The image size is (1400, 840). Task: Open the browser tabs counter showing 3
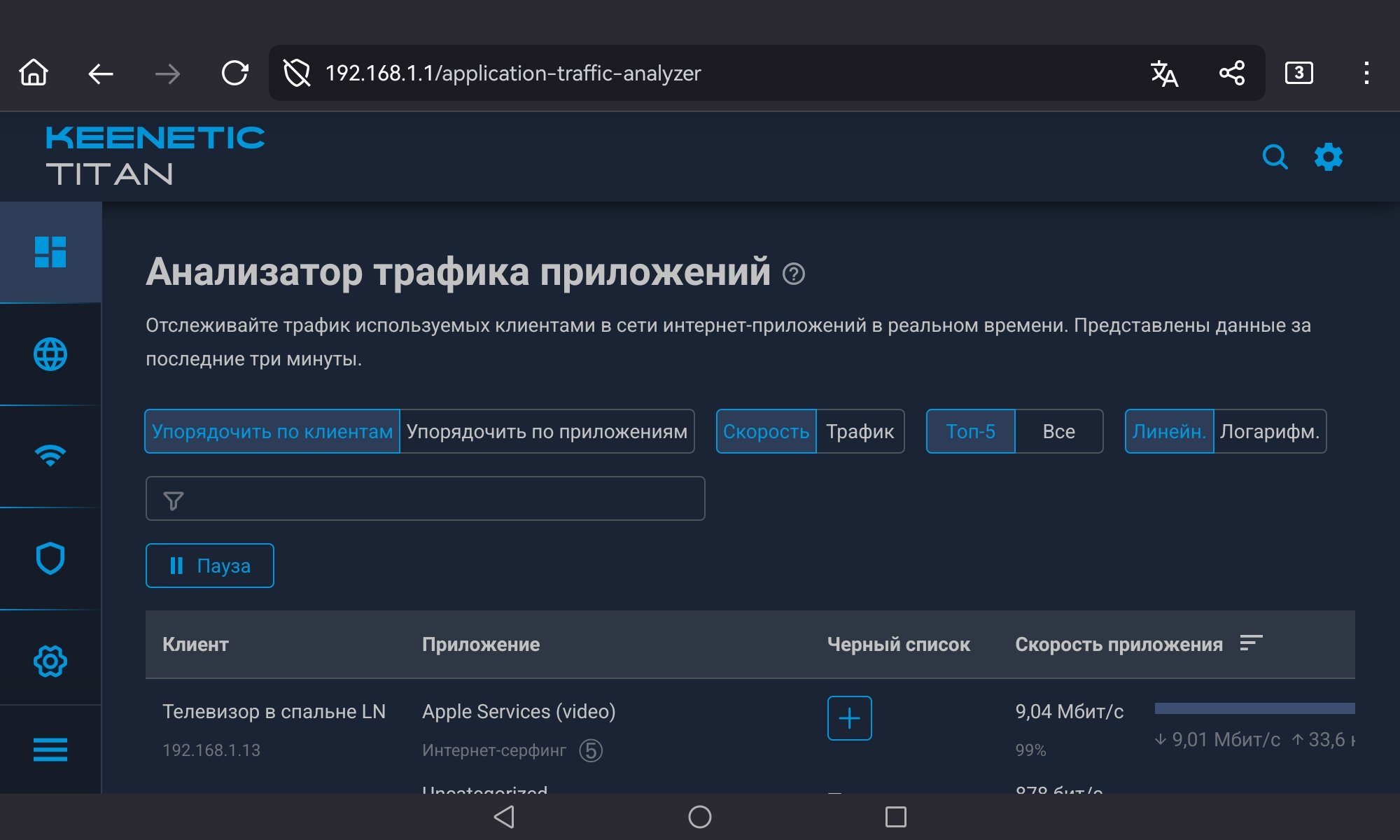1298,73
